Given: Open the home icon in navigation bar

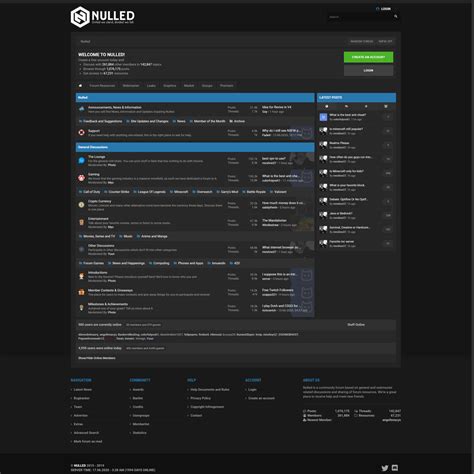Looking at the screenshot, I should tap(80, 86).
